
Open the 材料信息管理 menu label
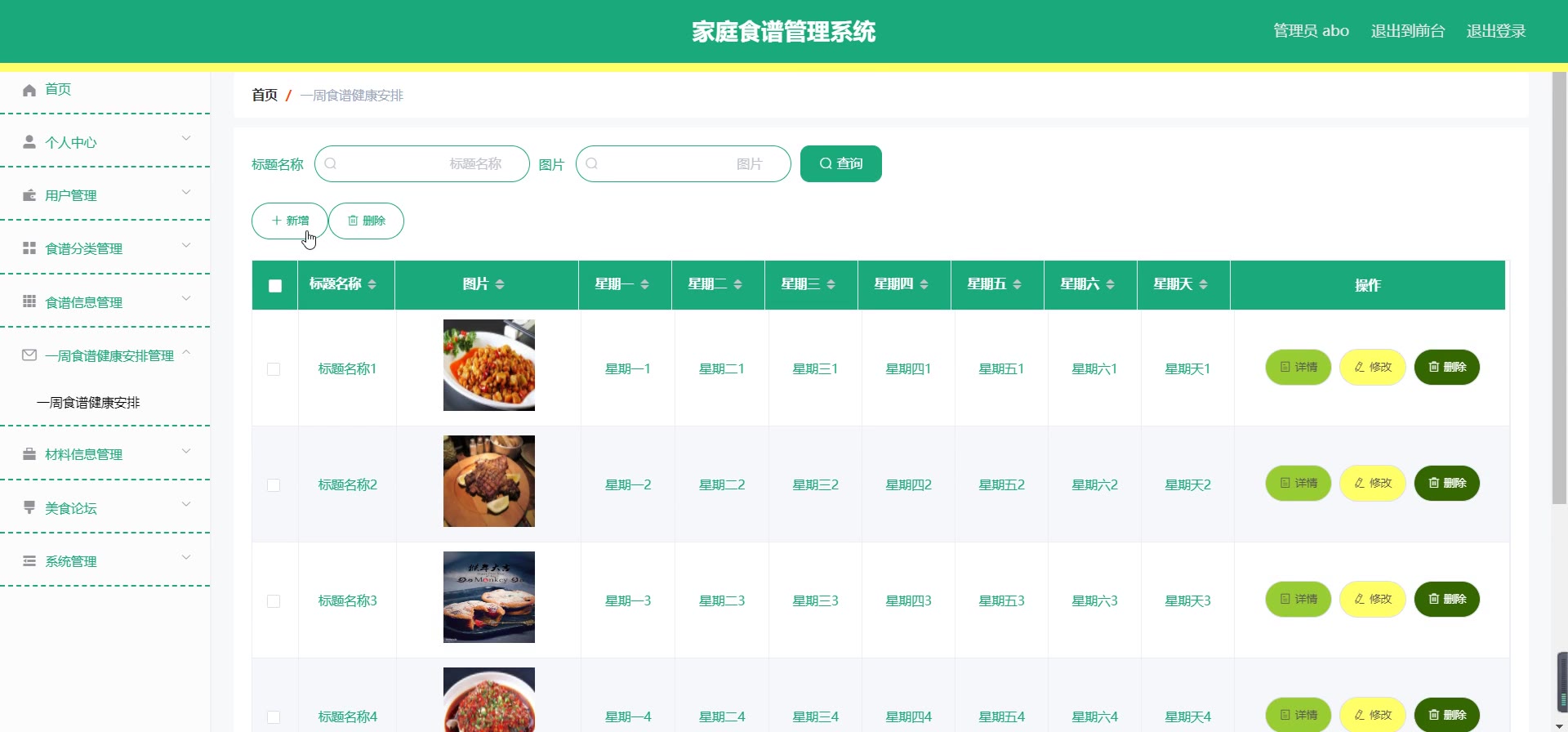84,454
